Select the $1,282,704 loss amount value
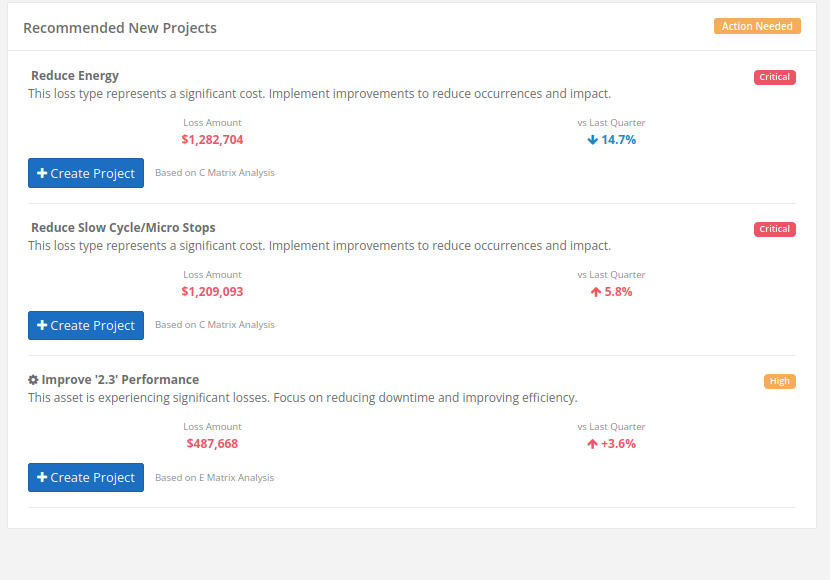Screen dimensions: 830x580 coord(212,140)
